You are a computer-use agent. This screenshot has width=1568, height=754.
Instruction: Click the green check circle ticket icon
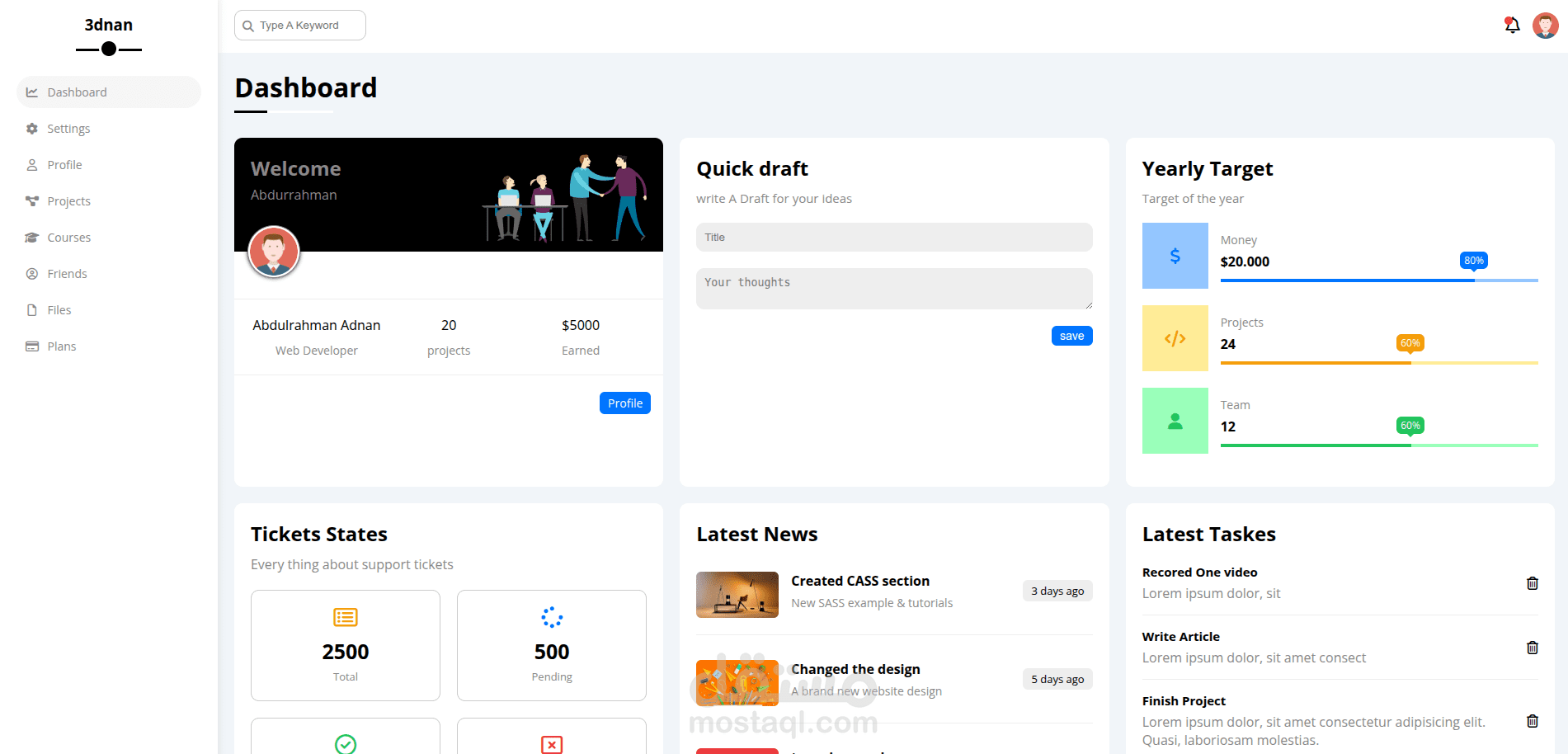click(346, 744)
